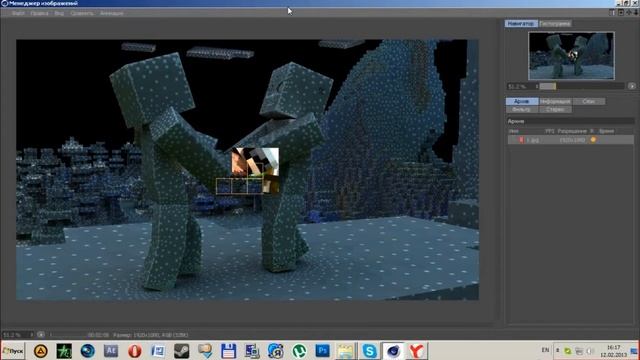The width and height of the screenshot is (640, 360).
Task: Click the orange render status dot in the archive row
Action: click(x=593, y=140)
